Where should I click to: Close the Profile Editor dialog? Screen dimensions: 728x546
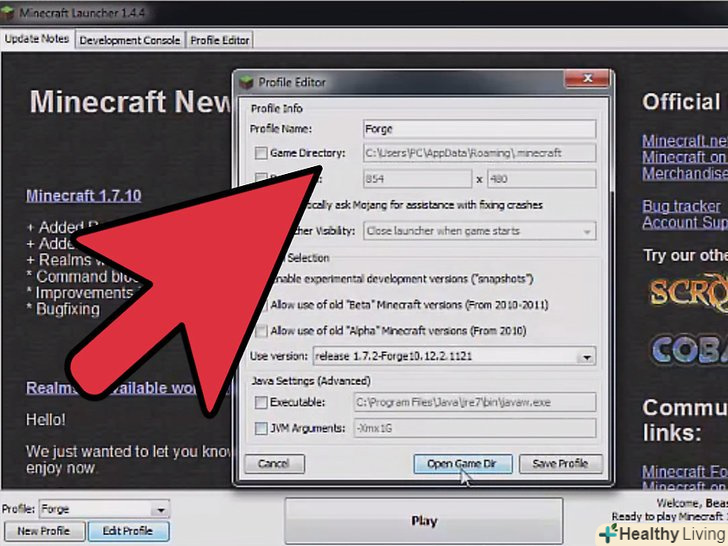click(587, 78)
